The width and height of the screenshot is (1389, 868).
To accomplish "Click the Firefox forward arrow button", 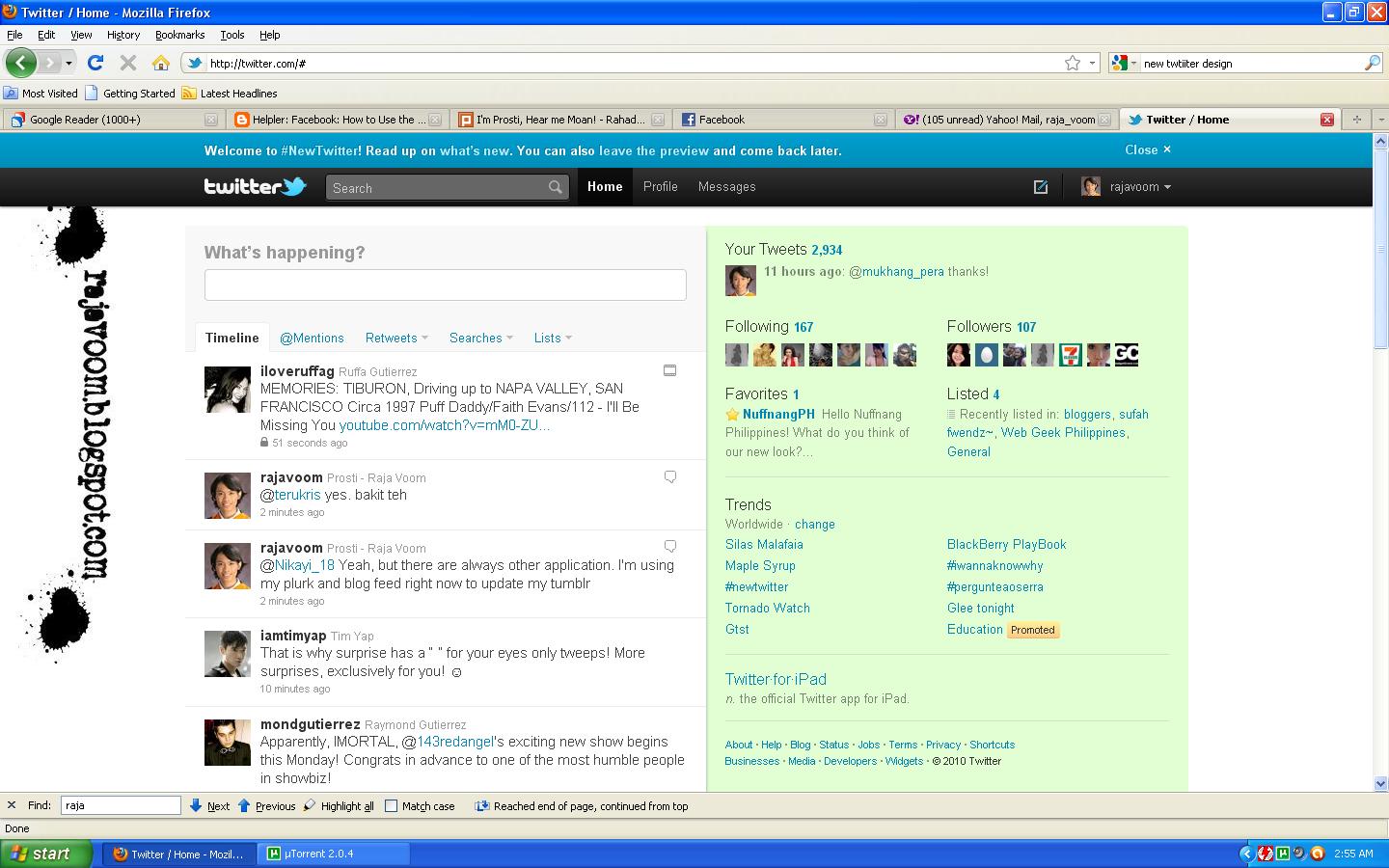I will pos(49,63).
